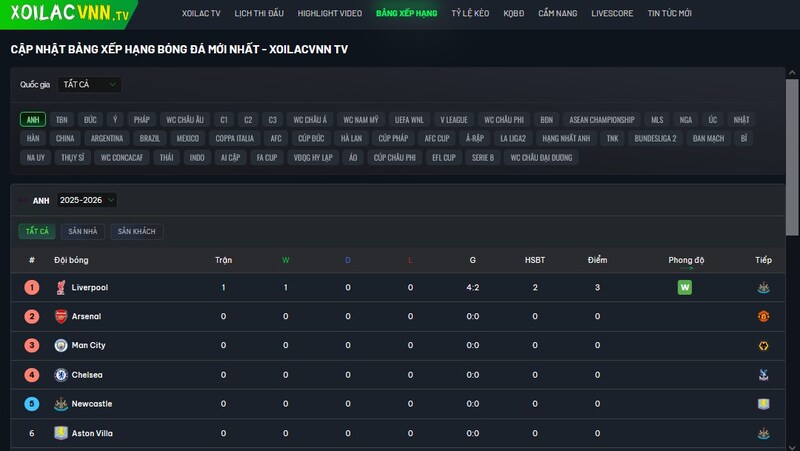The image size is (800, 451).
Task: Click Man City's next opponent crest
Action: [763, 345]
